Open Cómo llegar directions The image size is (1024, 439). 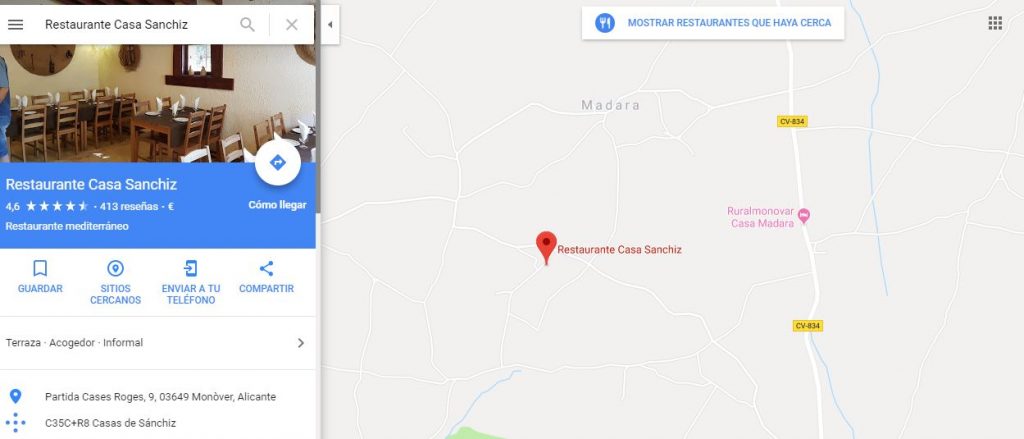[x=278, y=205]
